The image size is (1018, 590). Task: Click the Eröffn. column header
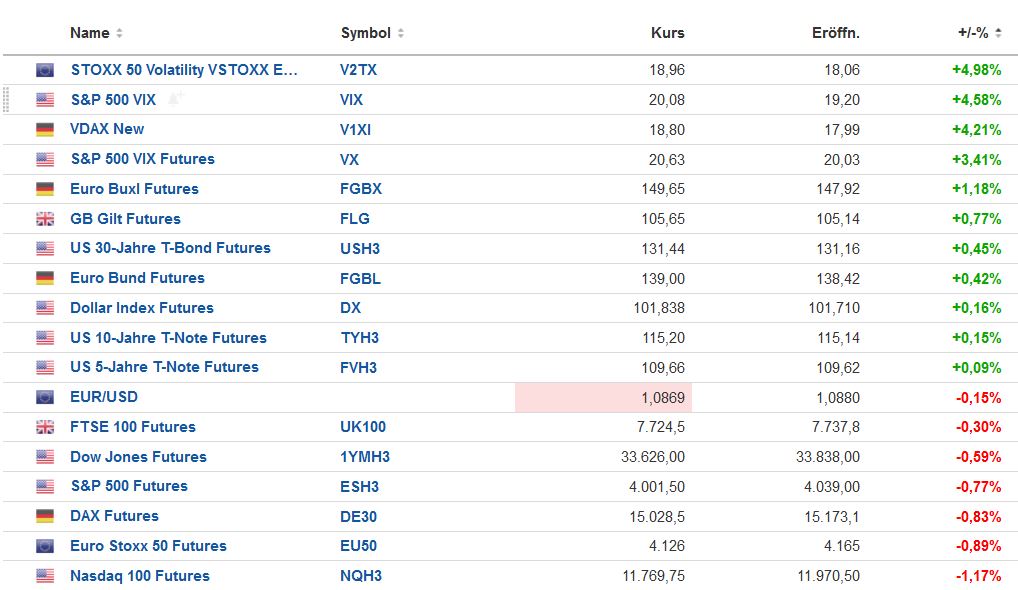tap(835, 33)
